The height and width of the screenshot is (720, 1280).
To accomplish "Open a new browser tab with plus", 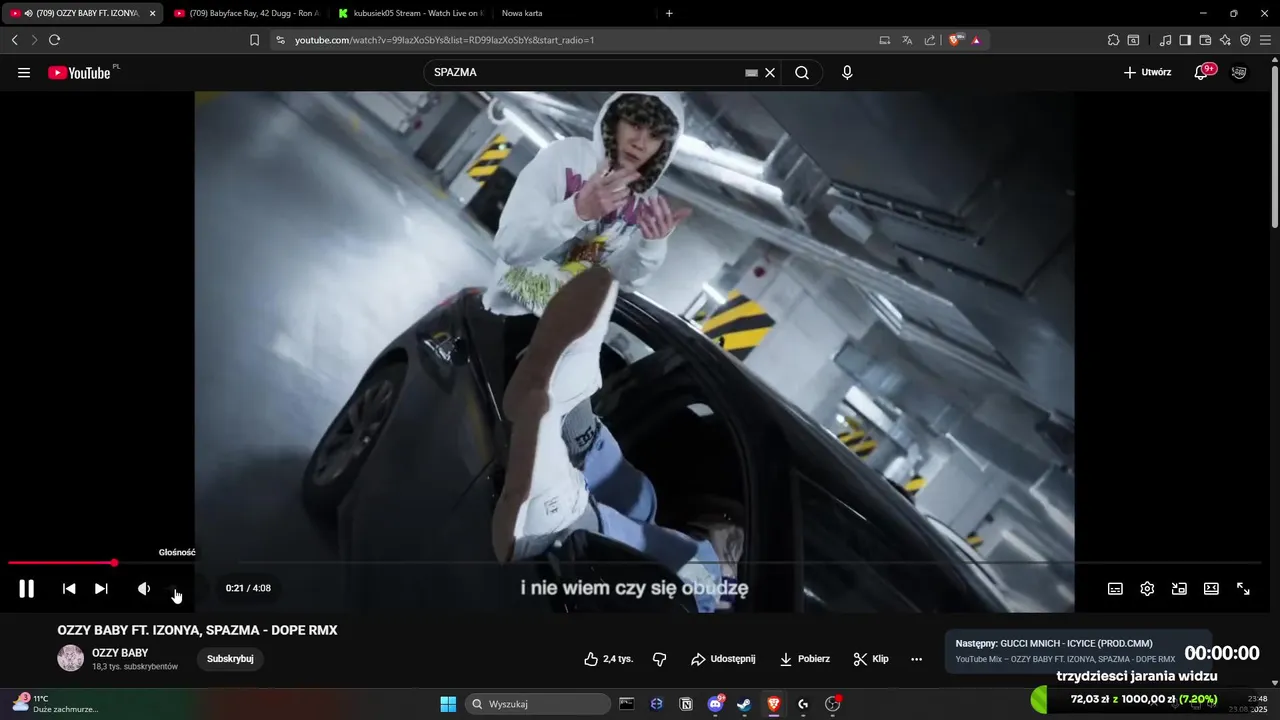I will [669, 13].
